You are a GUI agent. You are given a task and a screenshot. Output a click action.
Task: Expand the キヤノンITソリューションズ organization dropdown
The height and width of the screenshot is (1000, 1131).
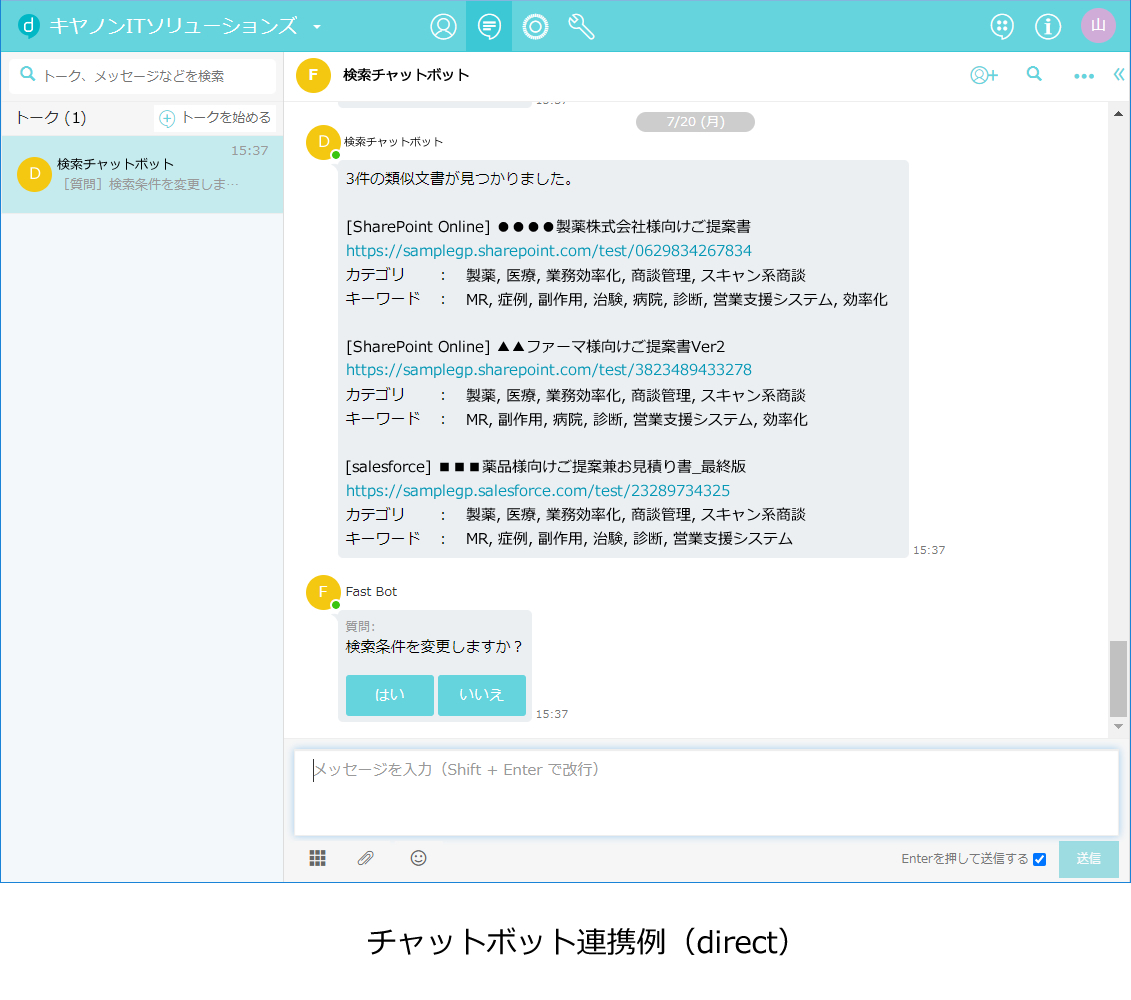(317, 27)
